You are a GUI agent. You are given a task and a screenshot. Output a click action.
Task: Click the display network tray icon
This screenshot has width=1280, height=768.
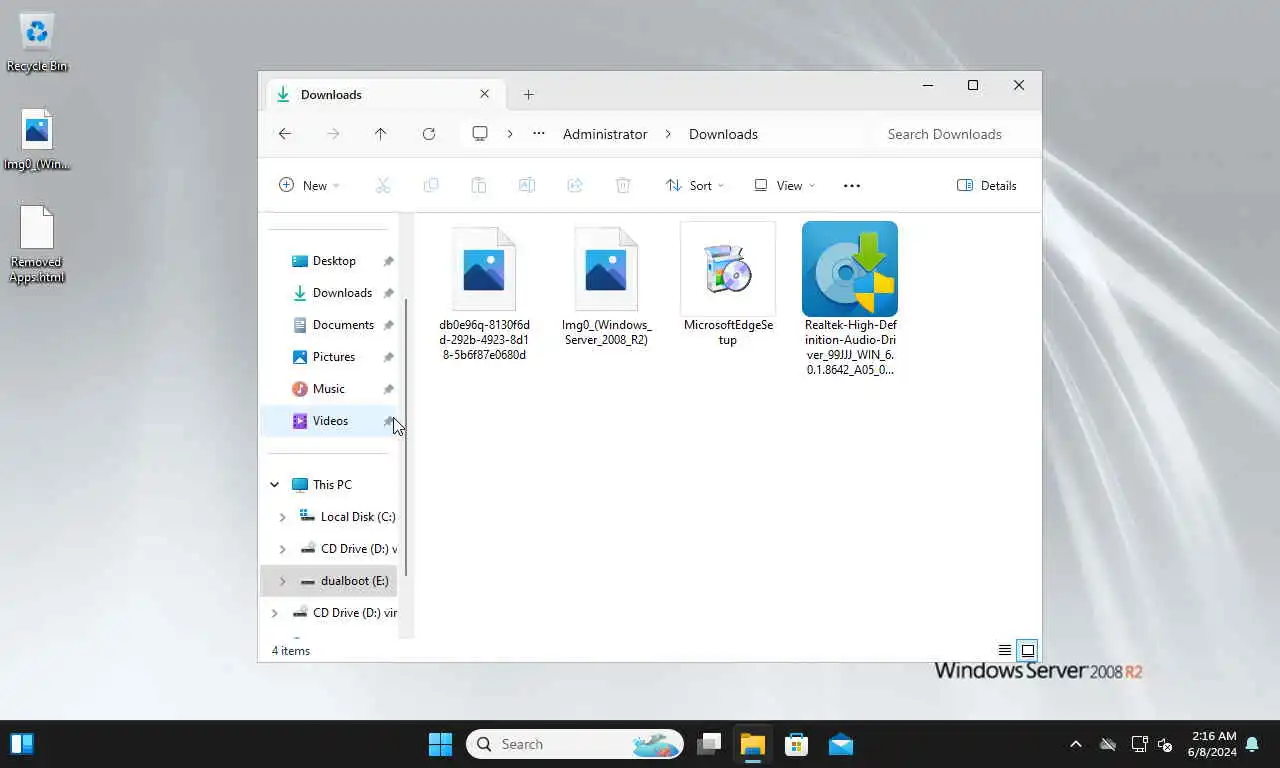coord(1139,744)
